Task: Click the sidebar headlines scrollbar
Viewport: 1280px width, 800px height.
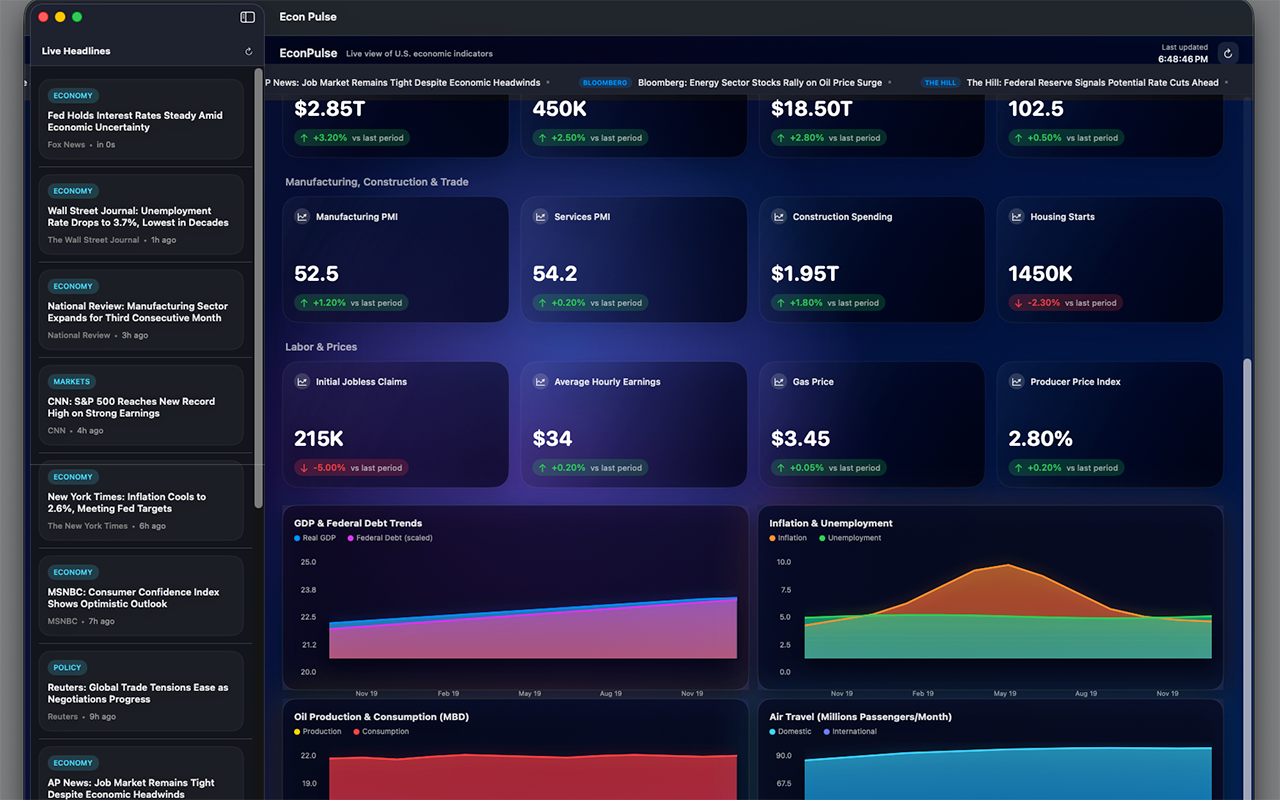Action: click(258, 288)
